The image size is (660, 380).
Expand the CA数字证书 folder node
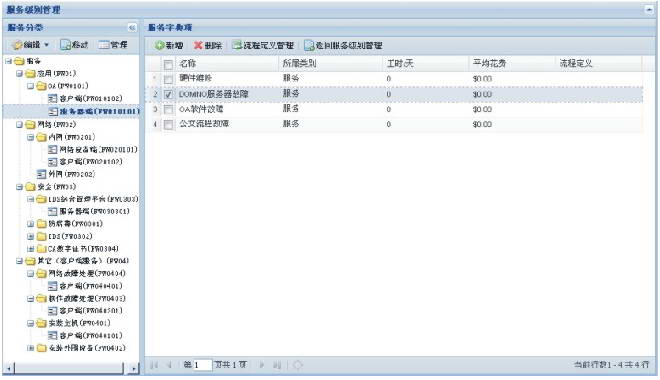pos(30,249)
